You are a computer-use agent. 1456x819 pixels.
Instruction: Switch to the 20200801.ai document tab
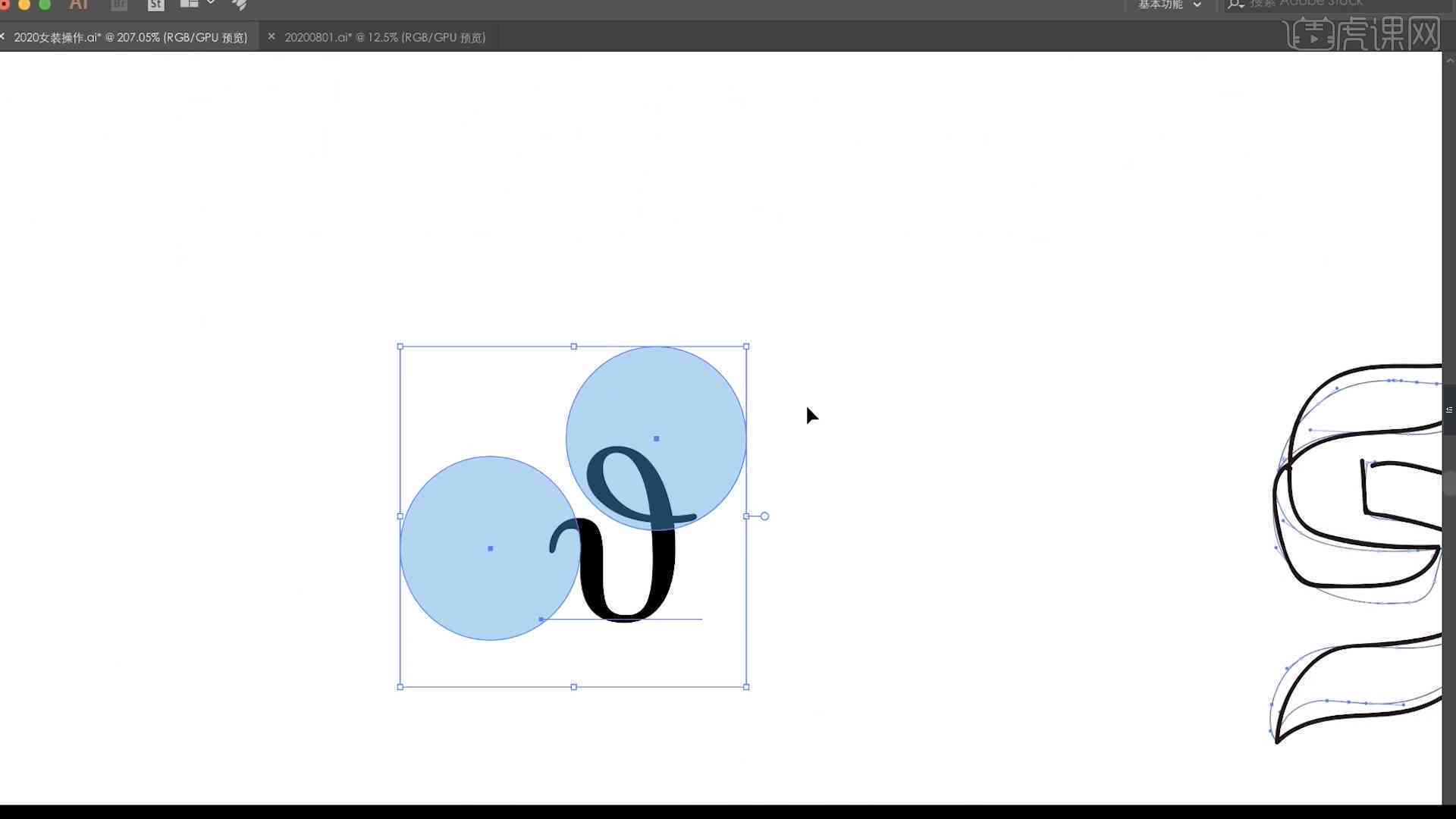[384, 37]
